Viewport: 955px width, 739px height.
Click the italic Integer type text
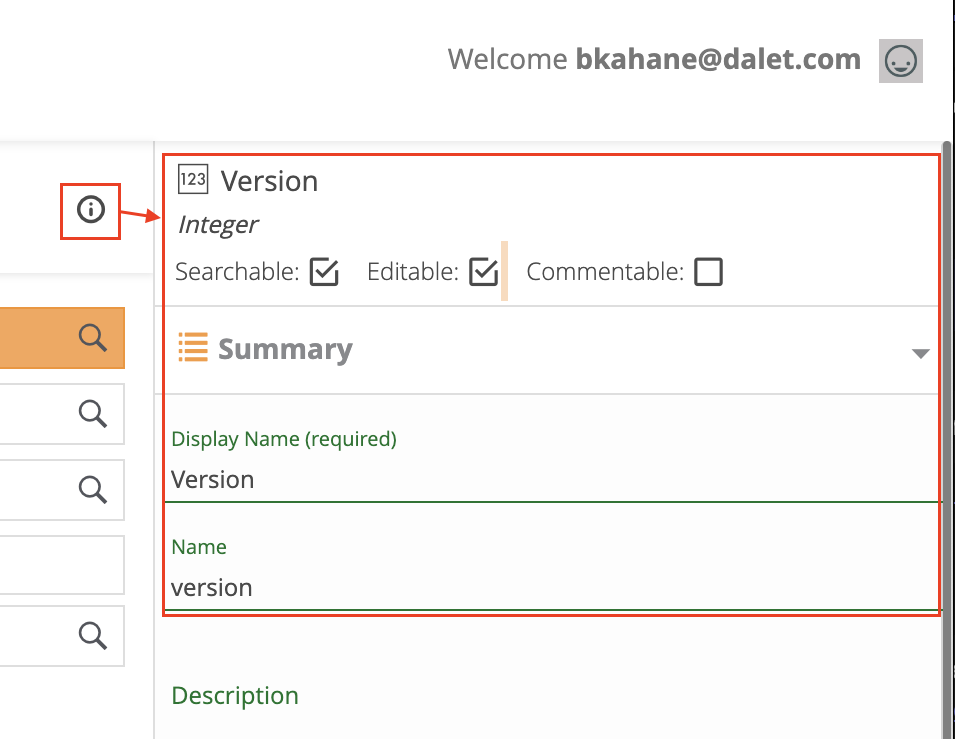point(217,225)
